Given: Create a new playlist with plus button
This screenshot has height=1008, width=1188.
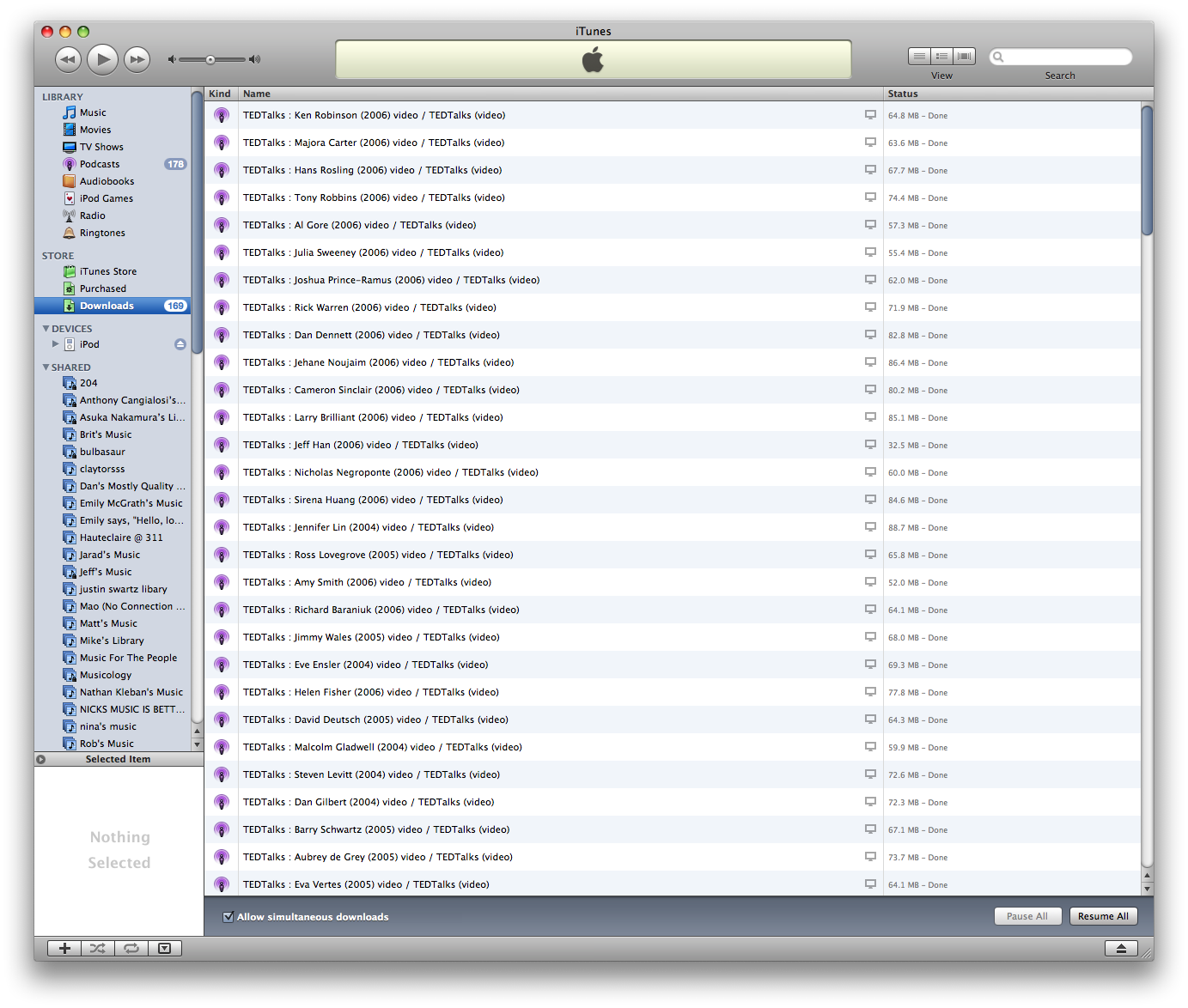Looking at the screenshot, I should point(64,948).
